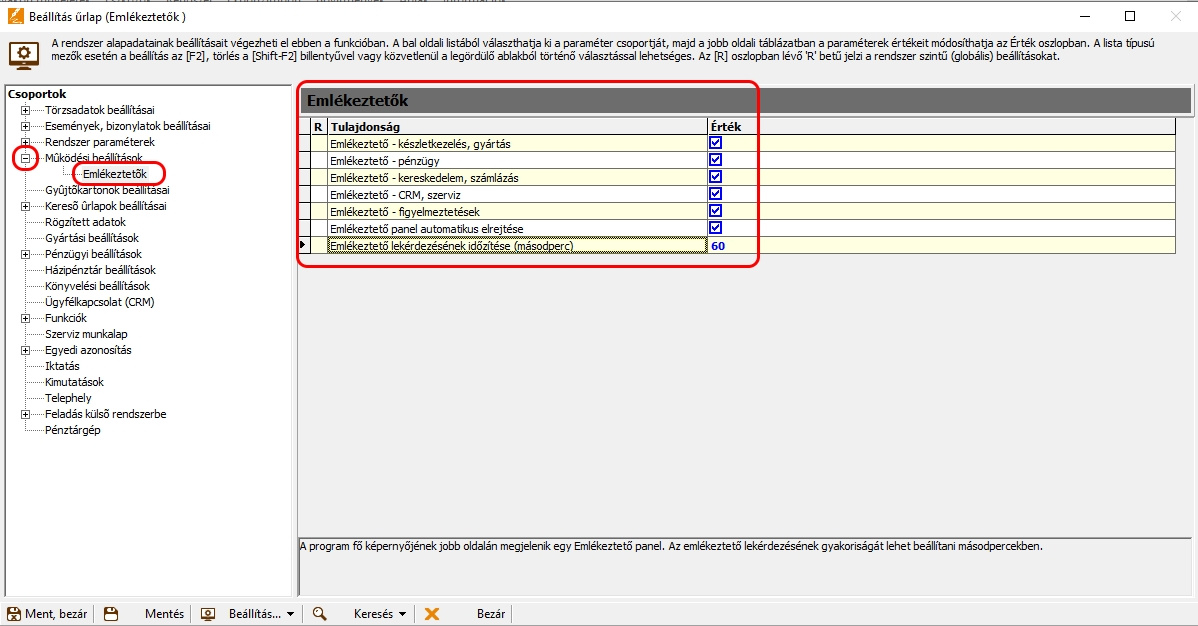Click the app icon in title bar
This screenshot has height=626, width=1198.
point(12,17)
